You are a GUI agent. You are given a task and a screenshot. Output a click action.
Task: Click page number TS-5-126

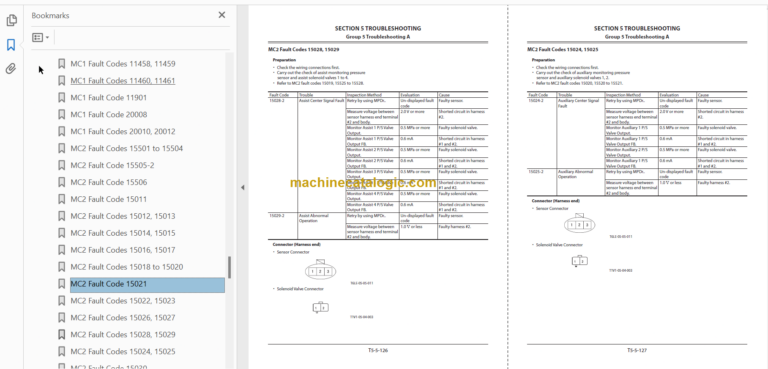pos(378,350)
